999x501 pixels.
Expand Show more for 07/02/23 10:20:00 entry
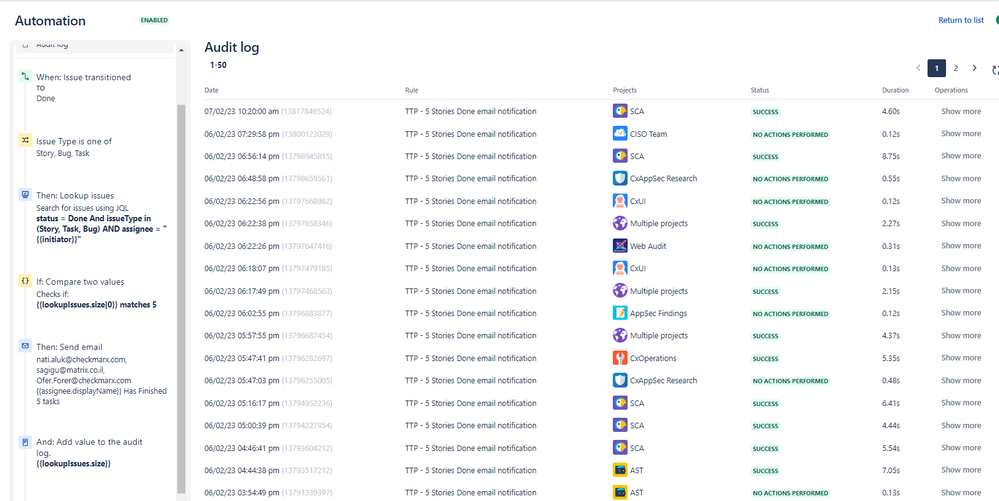tap(961, 111)
